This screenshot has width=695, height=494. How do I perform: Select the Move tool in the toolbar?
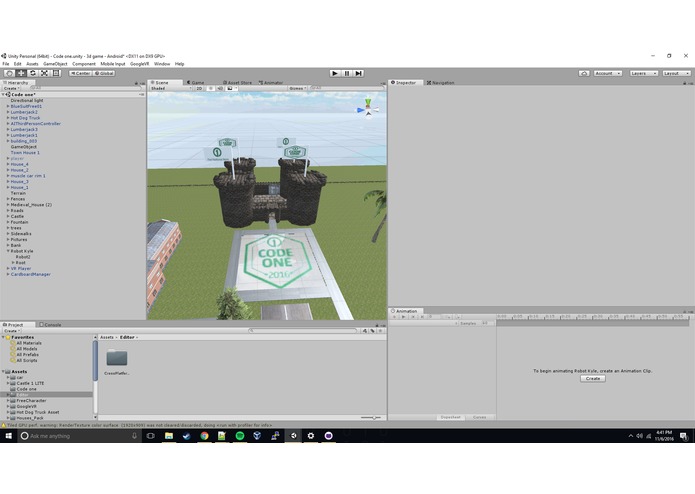[x=21, y=73]
